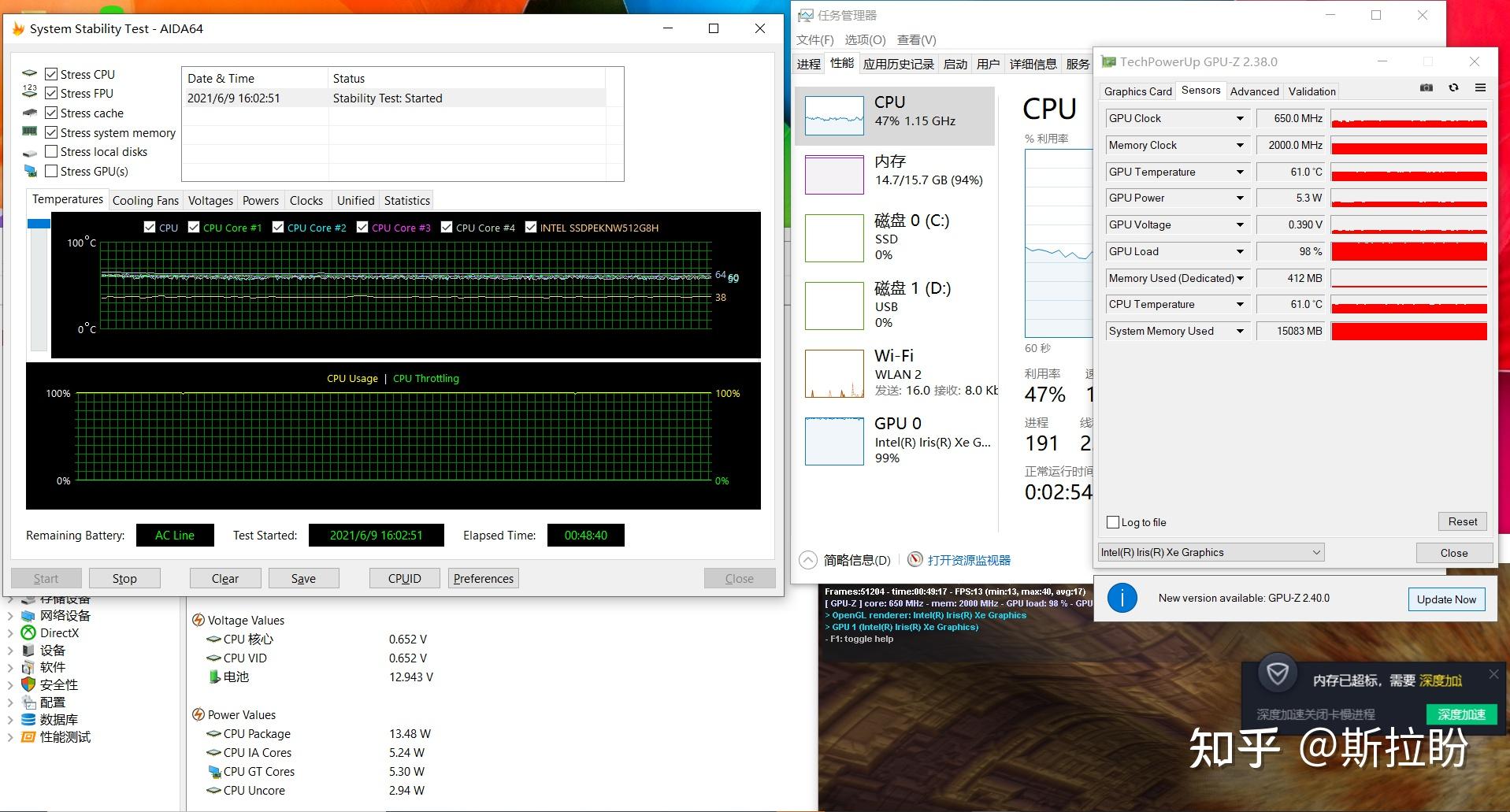
Task: Click the GPU-Z screenshot camera icon
Action: 1426,87
